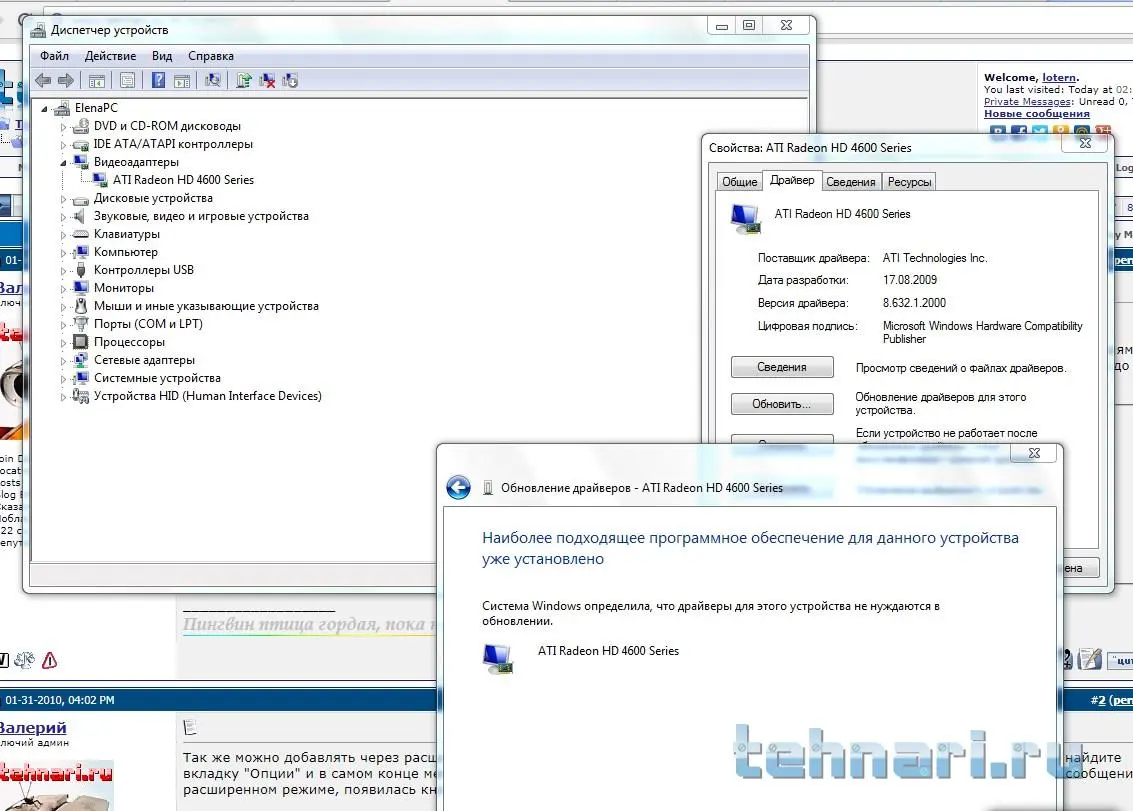Collapse the ElenaPC root node
Image resolution: width=1133 pixels, height=811 pixels.
coord(45,108)
